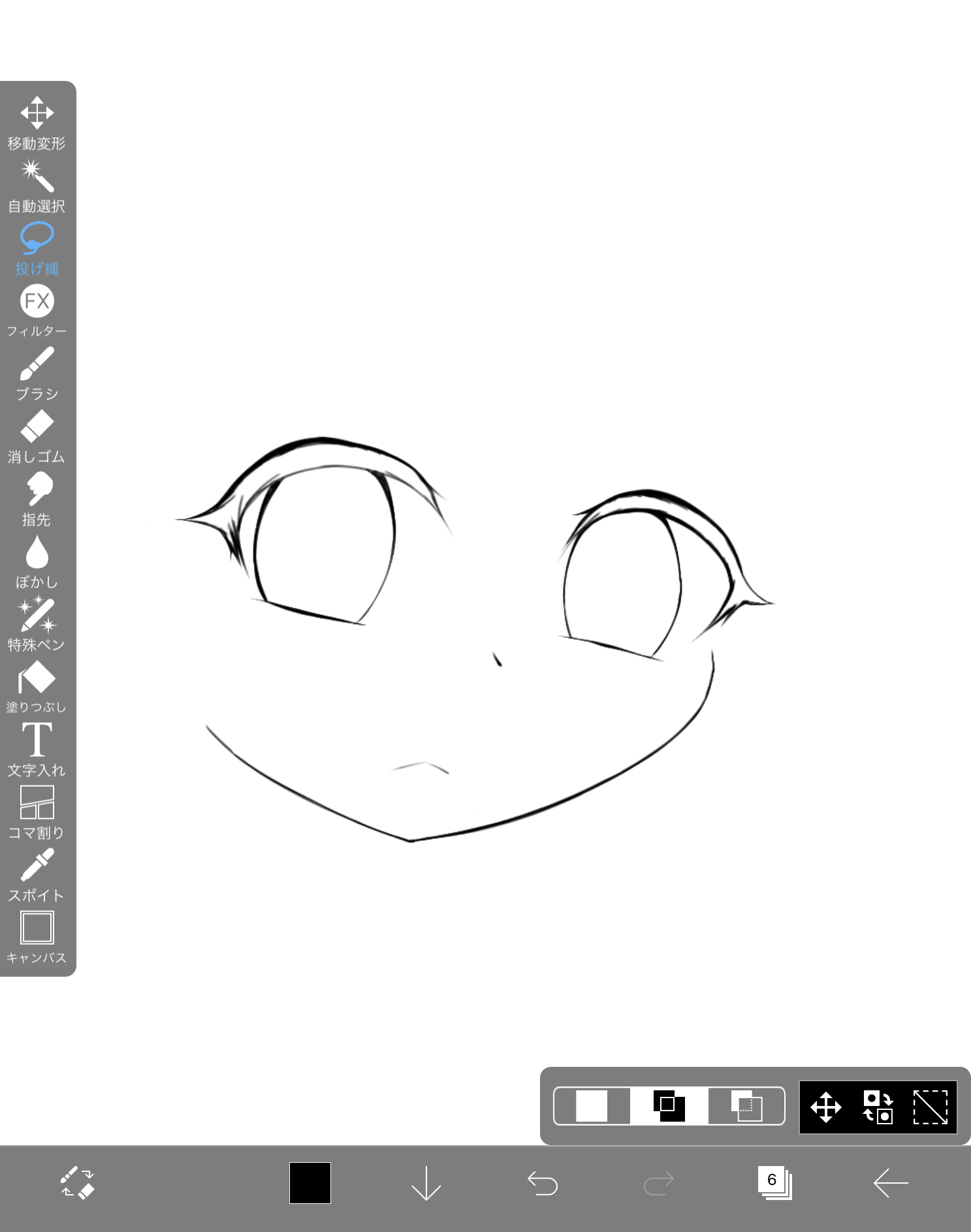Select the 消しゴム eraser tool

click(x=37, y=437)
